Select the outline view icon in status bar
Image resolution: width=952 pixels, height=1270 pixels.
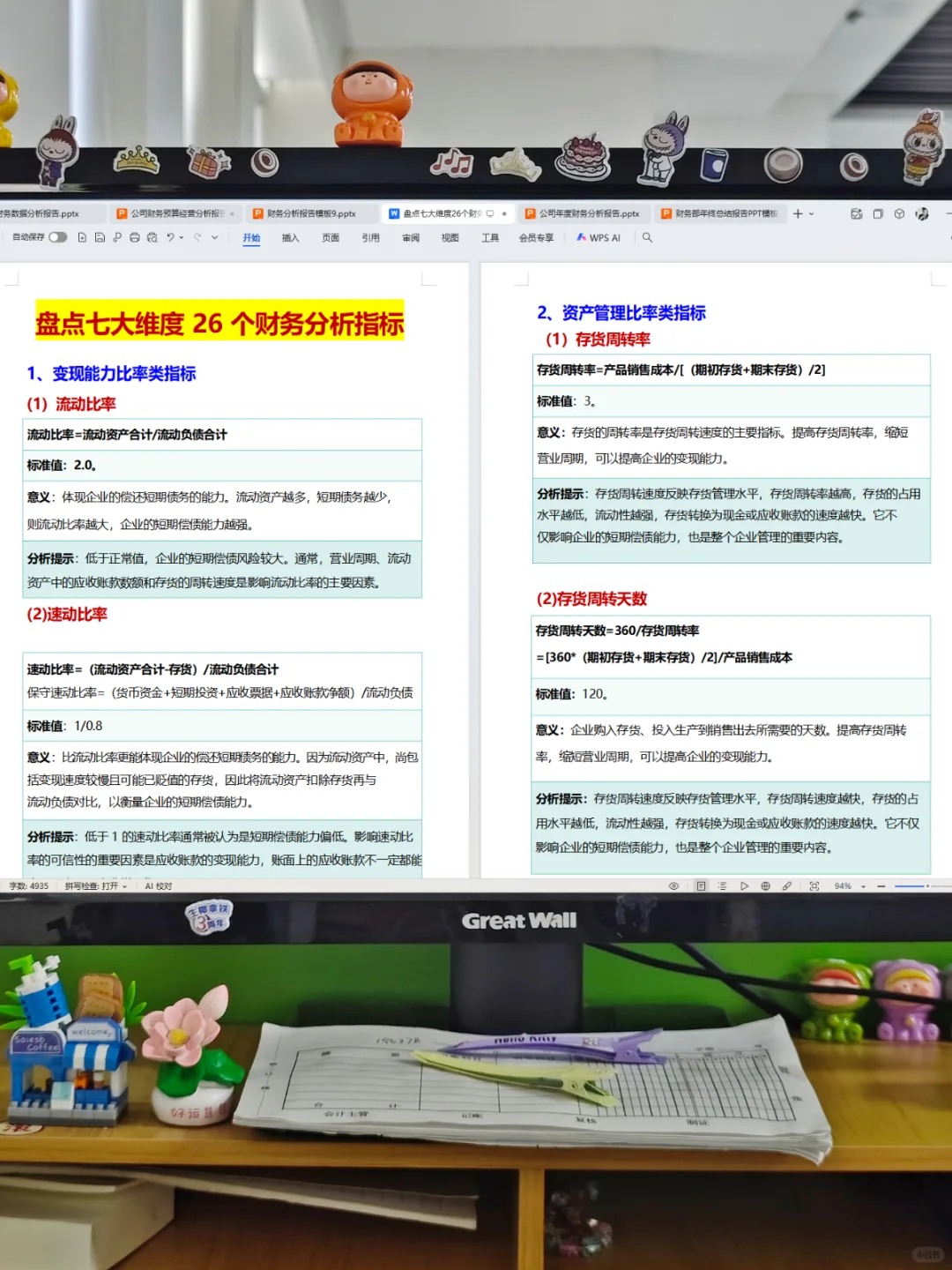point(722,885)
